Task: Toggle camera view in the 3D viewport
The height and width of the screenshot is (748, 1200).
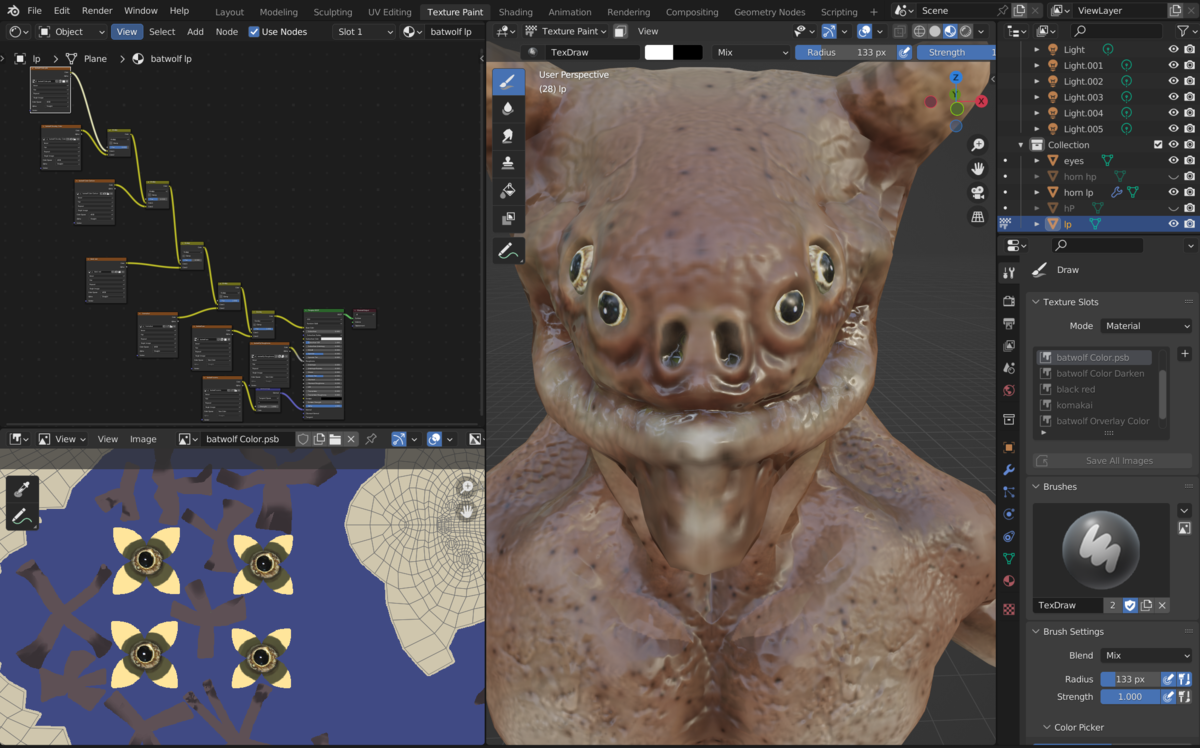Action: tap(977, 192)
